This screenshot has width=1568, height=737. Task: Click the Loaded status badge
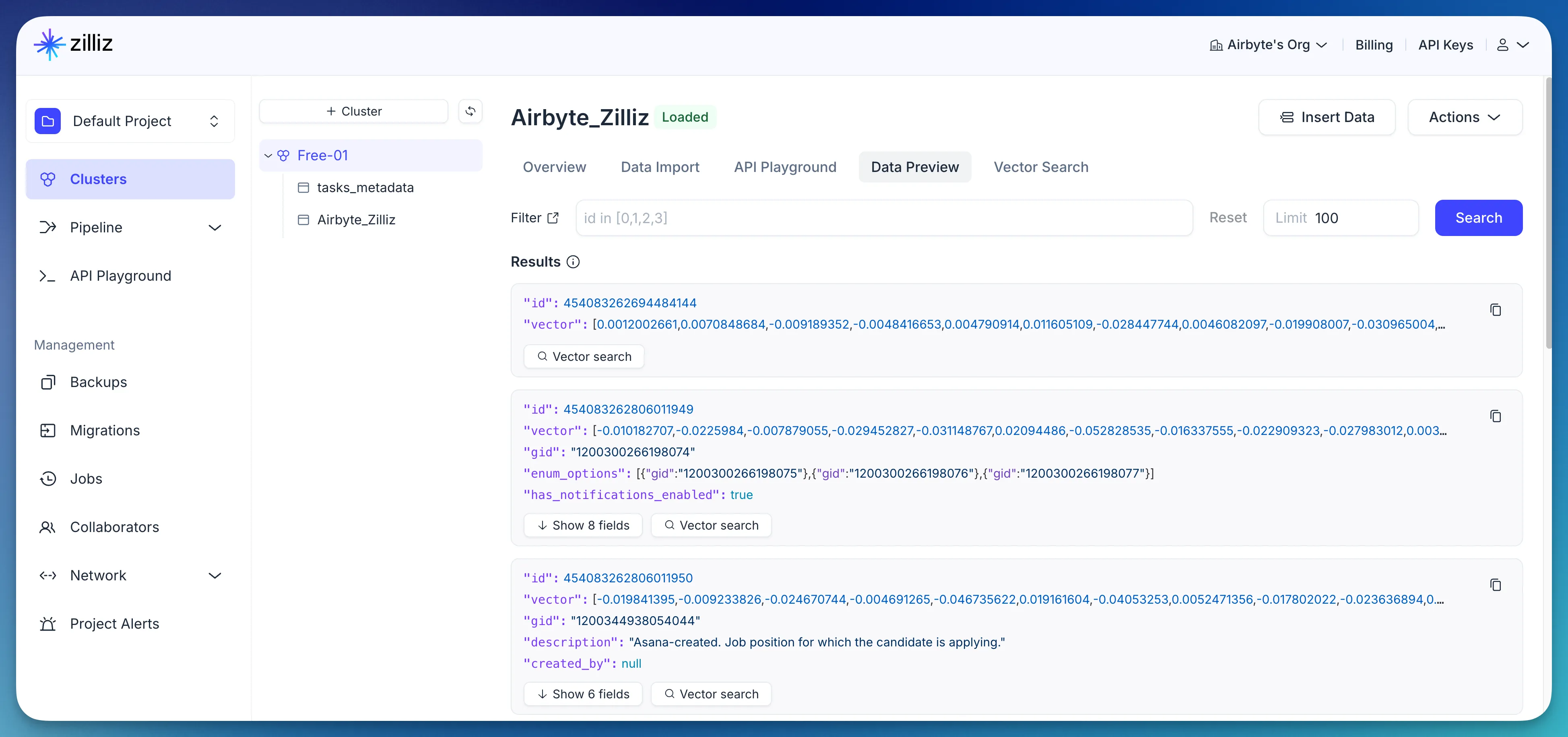(x=685, y=117)
